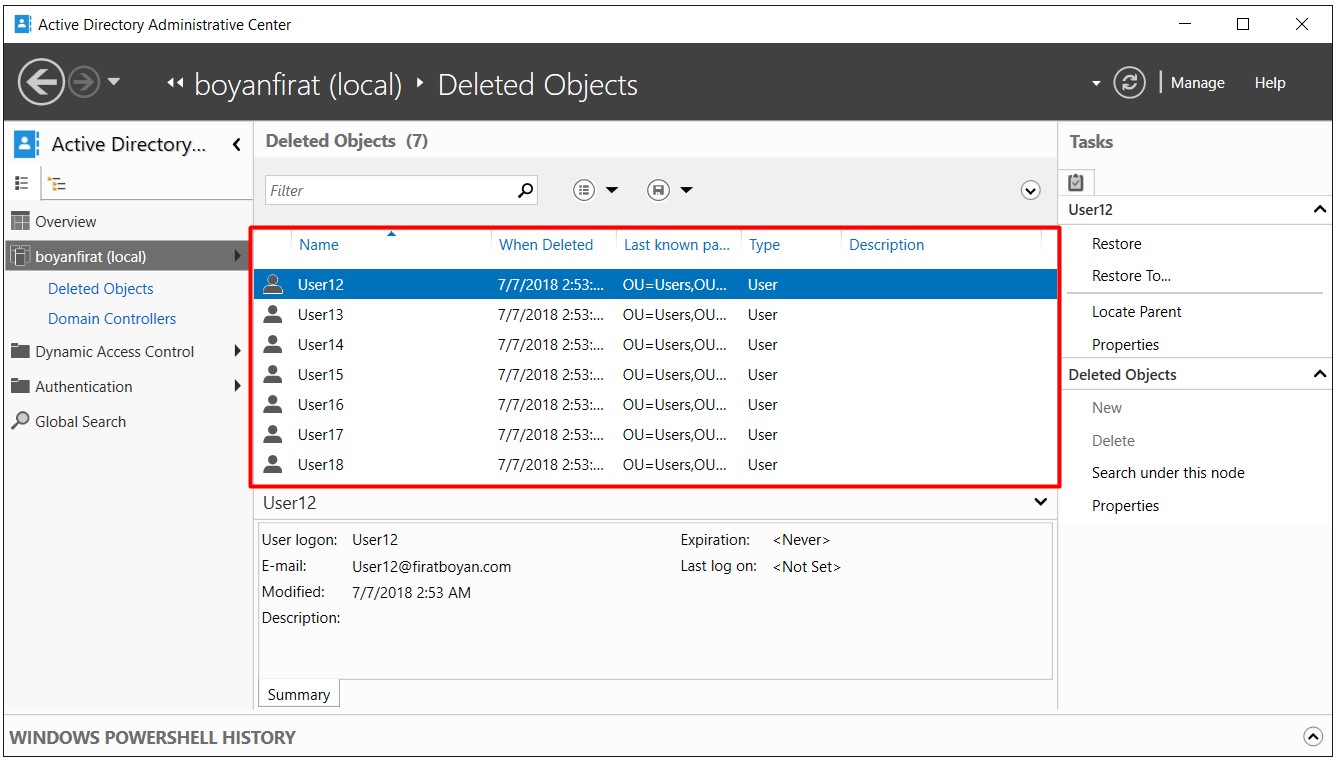1339x760 pixels.
Task: Open the Help menu
Action: 1270,83
